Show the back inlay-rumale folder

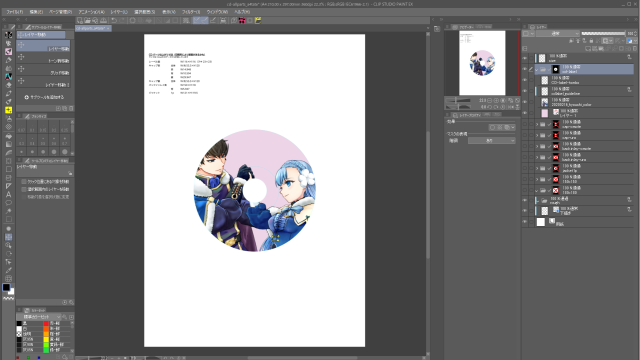coord(525,146)
